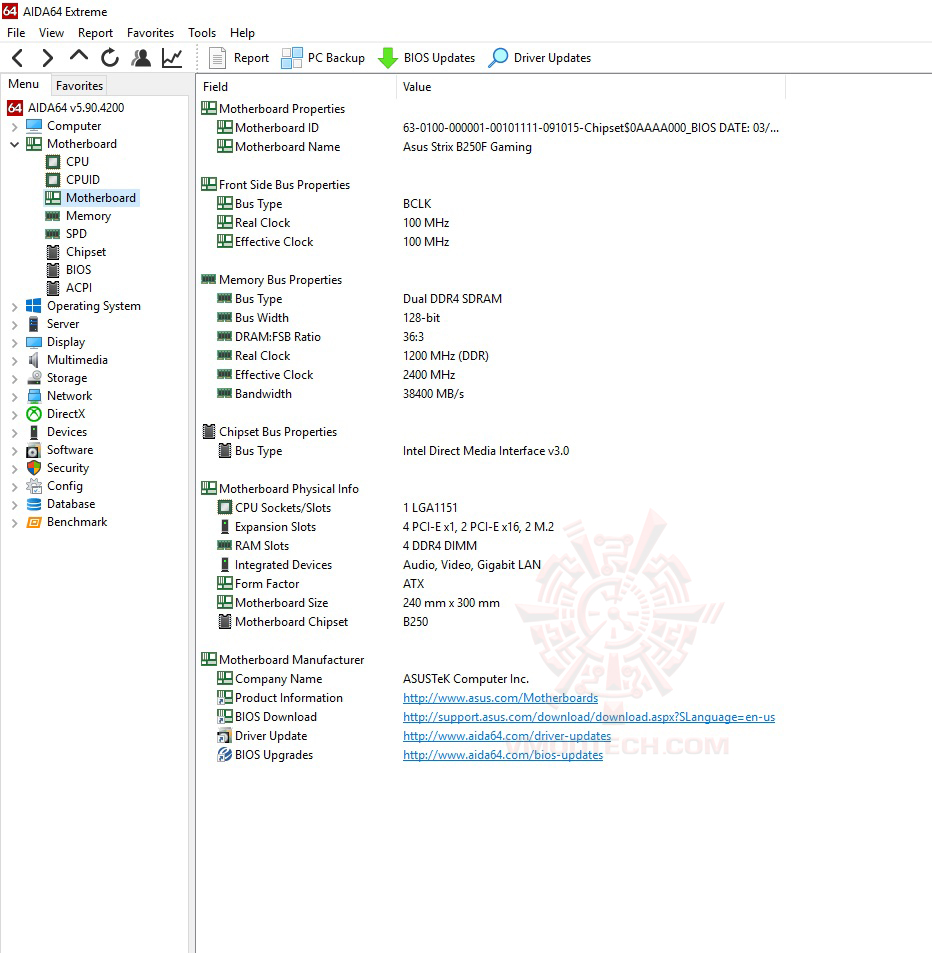This screenshot has height=953, width=932.
Task: Go back with the left arrow icon
Action: [x=18, y=58]
